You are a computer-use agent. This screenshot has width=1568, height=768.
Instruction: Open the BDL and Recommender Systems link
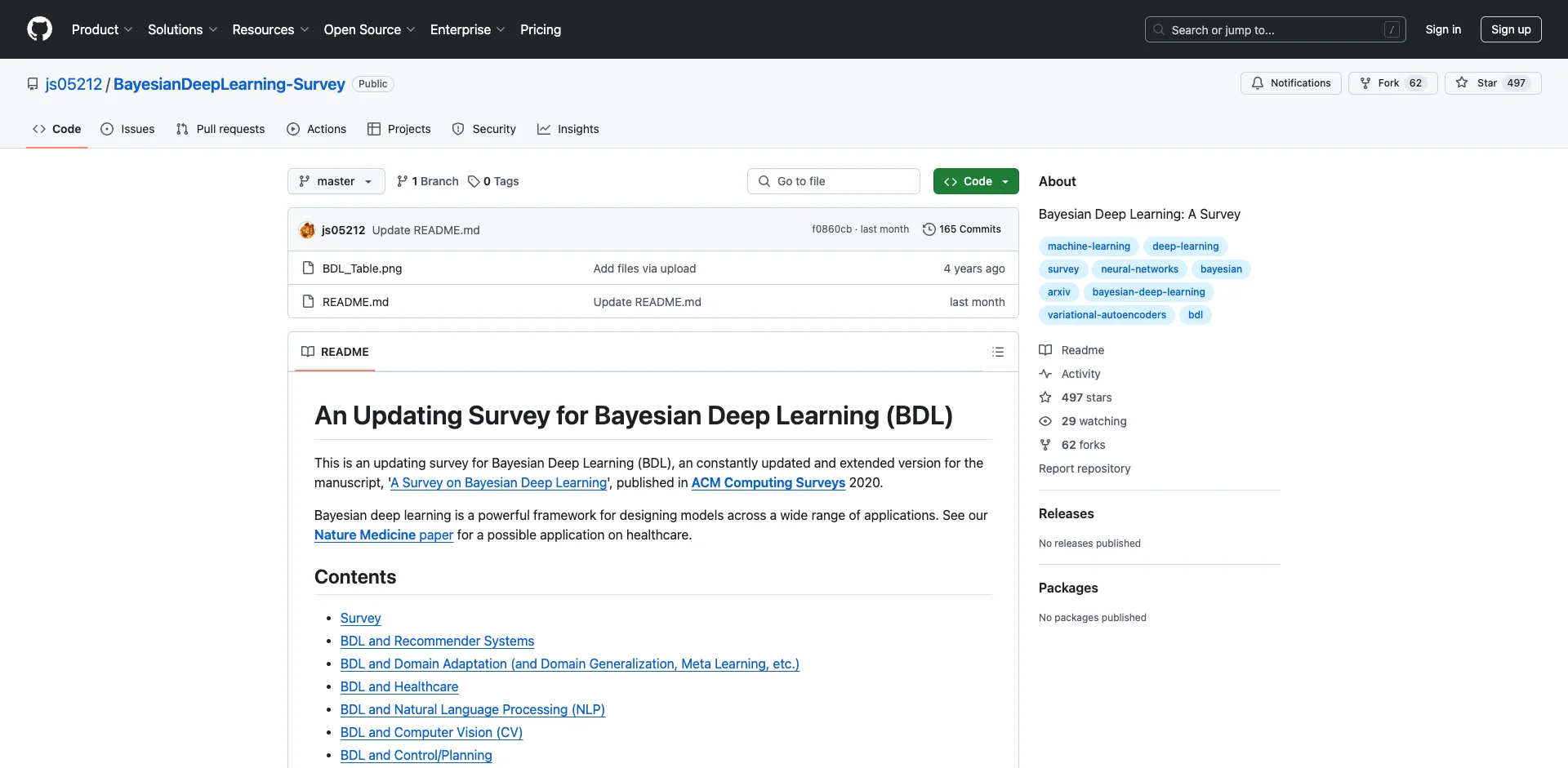pos(437,641)
